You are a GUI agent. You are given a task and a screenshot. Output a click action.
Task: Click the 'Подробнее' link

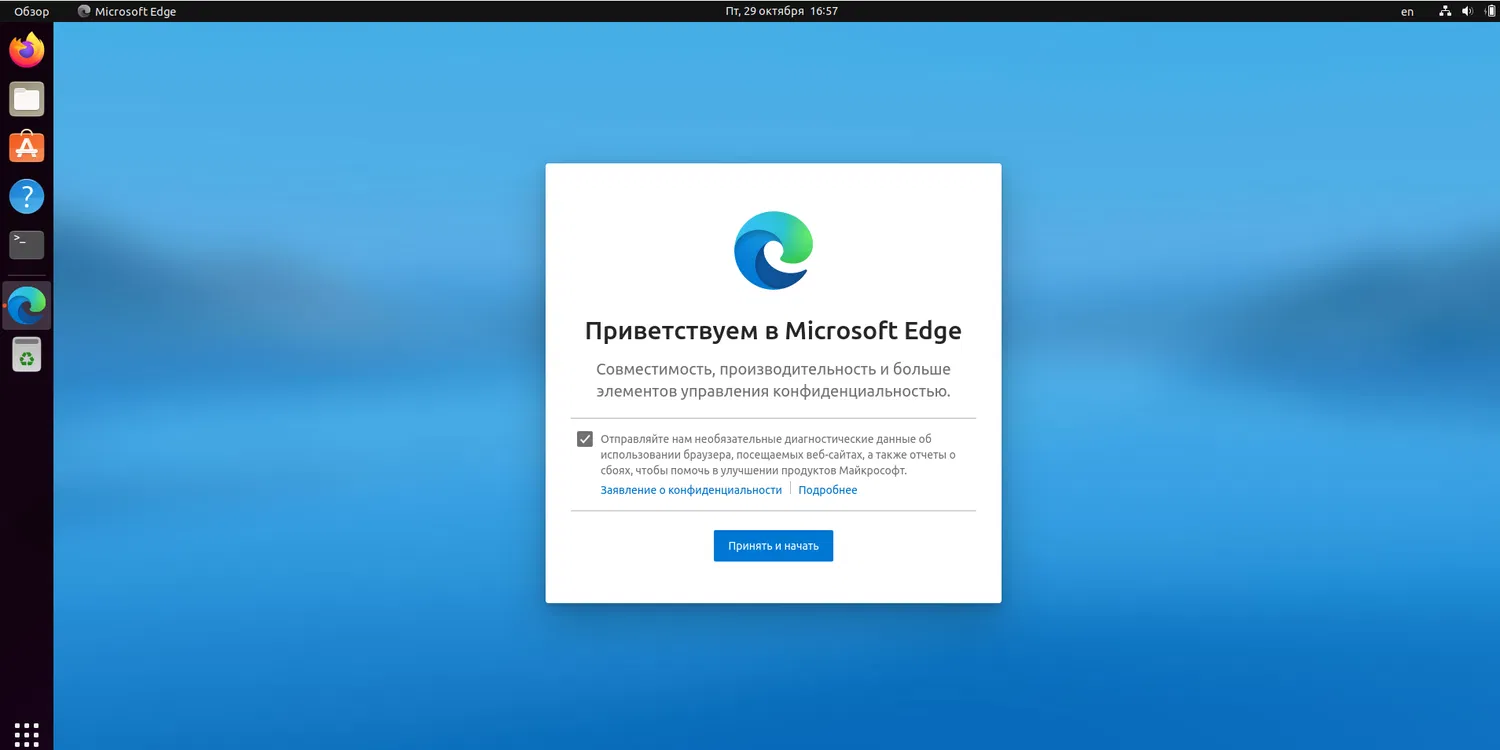tap(828, 490)
